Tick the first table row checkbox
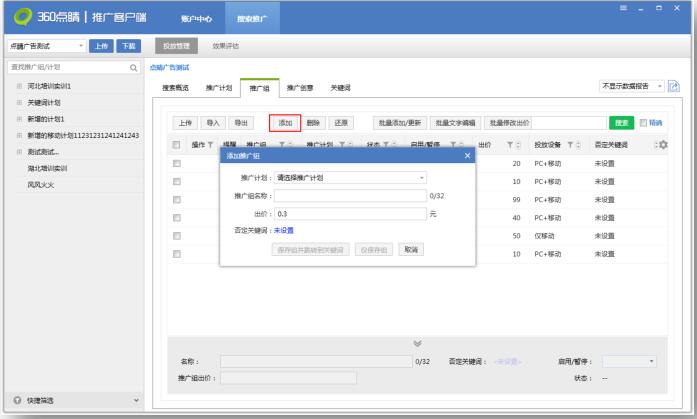697x419 pixels. point(176,163)
